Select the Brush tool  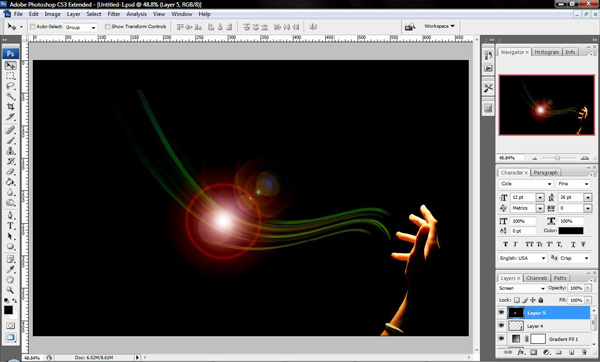point(10,140)
